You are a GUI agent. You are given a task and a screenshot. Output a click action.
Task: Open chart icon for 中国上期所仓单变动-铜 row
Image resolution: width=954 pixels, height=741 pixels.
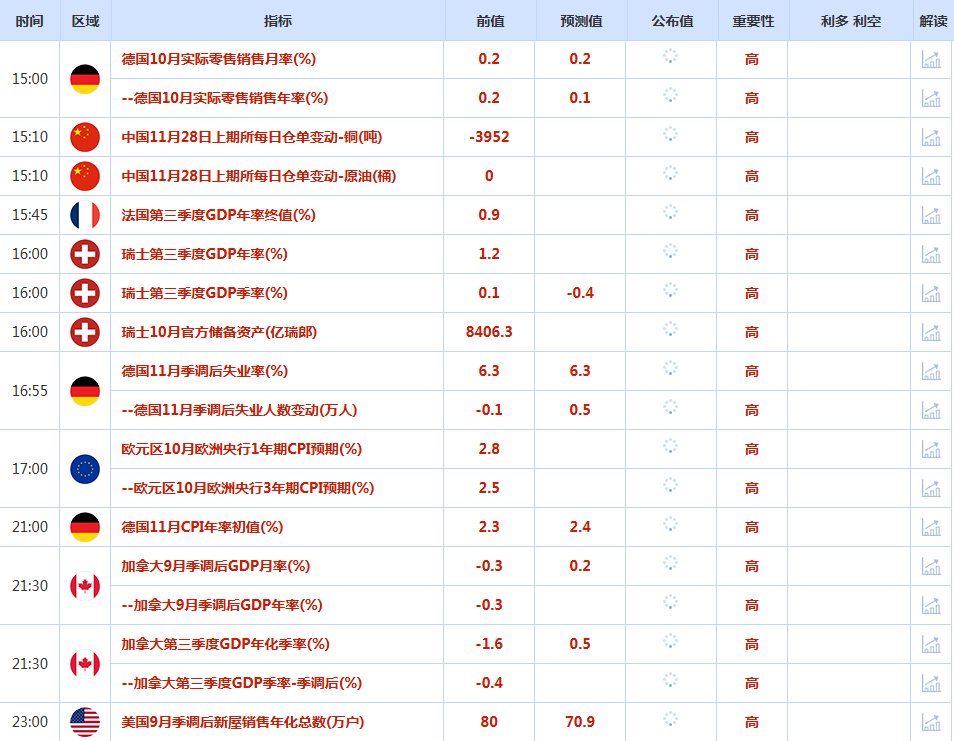931,137
